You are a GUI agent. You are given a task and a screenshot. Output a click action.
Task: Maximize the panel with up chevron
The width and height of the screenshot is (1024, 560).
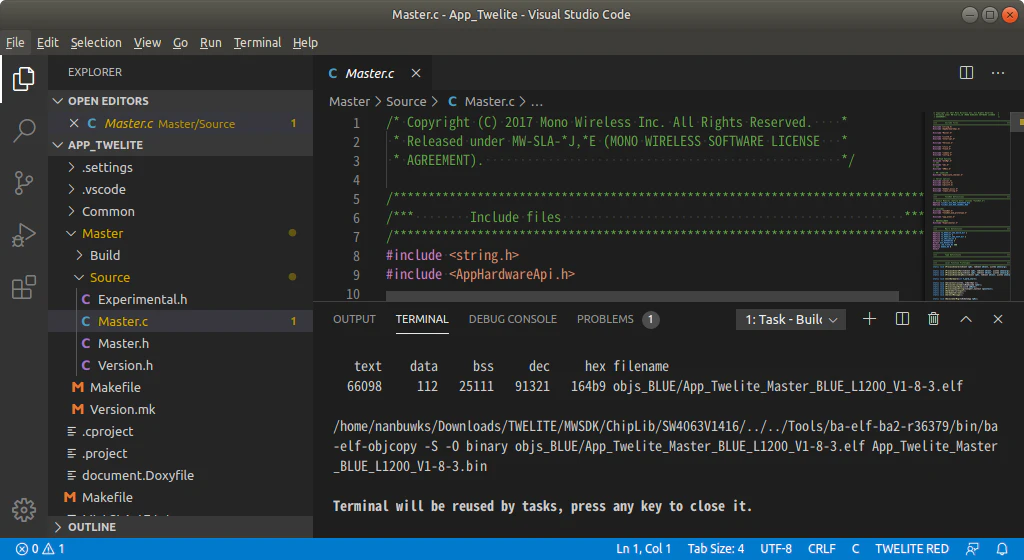966,319
